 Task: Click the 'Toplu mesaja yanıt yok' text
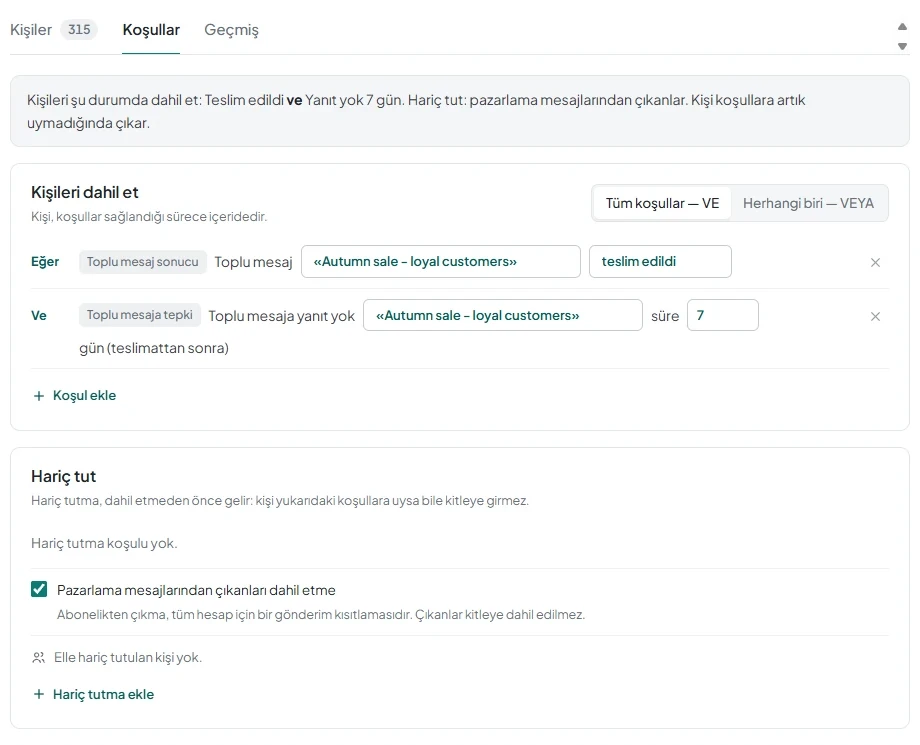click(282, 316)
